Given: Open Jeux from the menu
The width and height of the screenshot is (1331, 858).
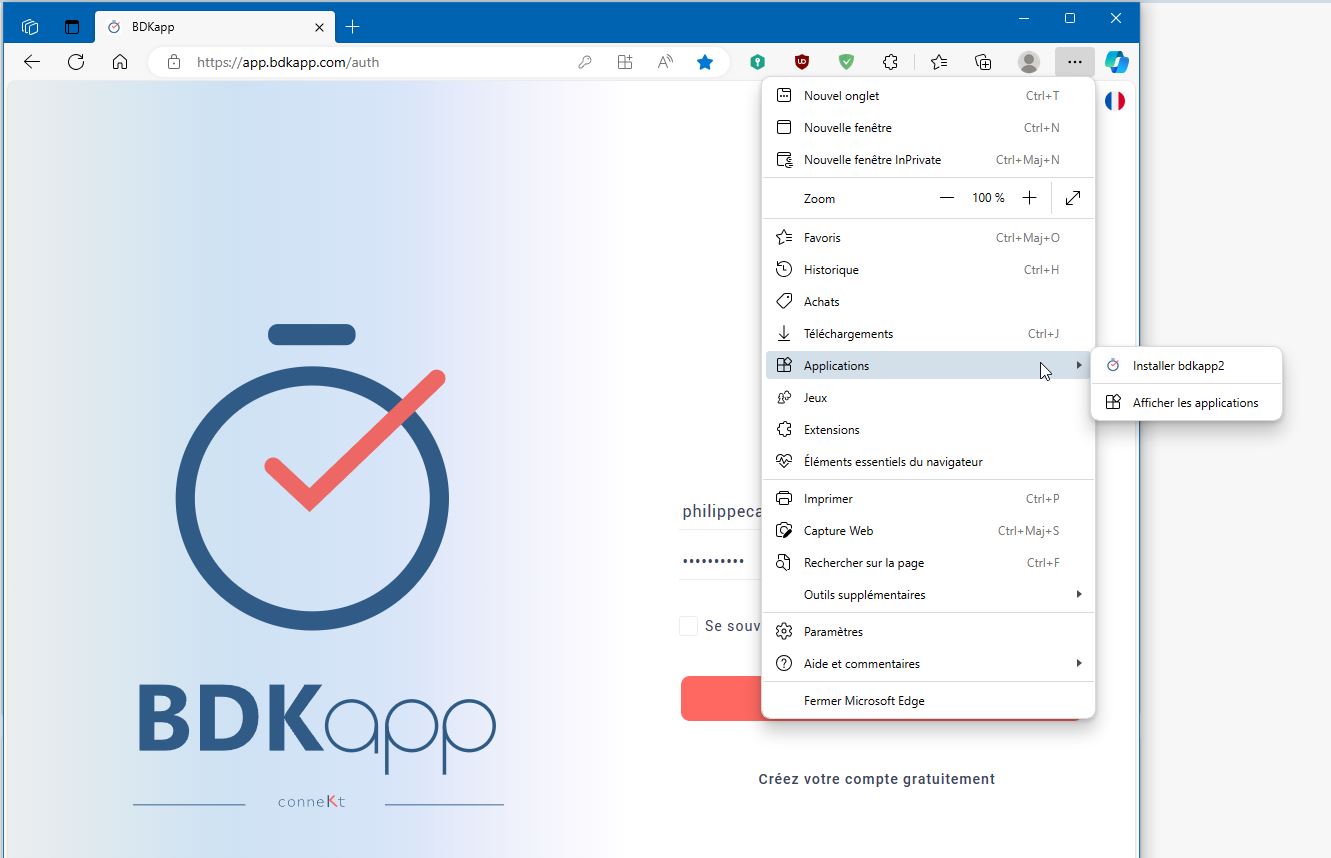Looking at the screenshot, I should 928,398.
